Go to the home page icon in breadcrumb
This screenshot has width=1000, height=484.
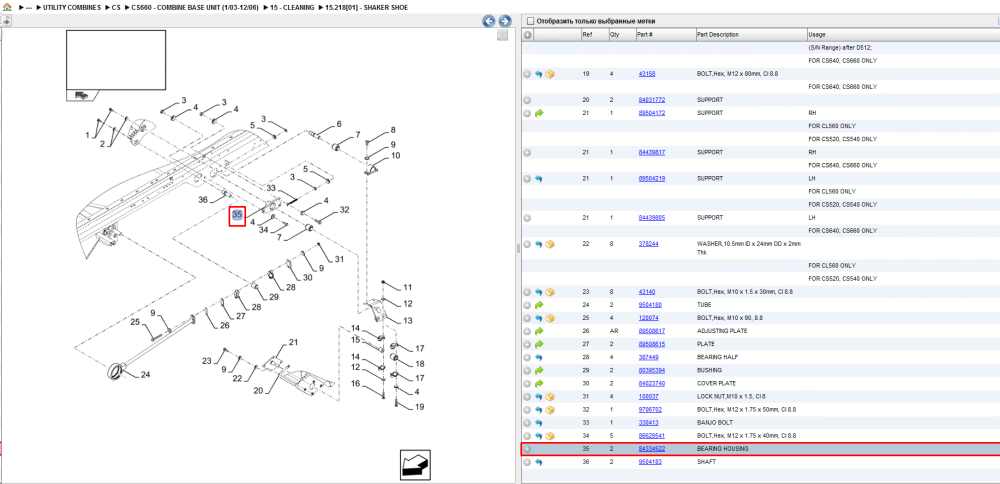coord(8,7)
